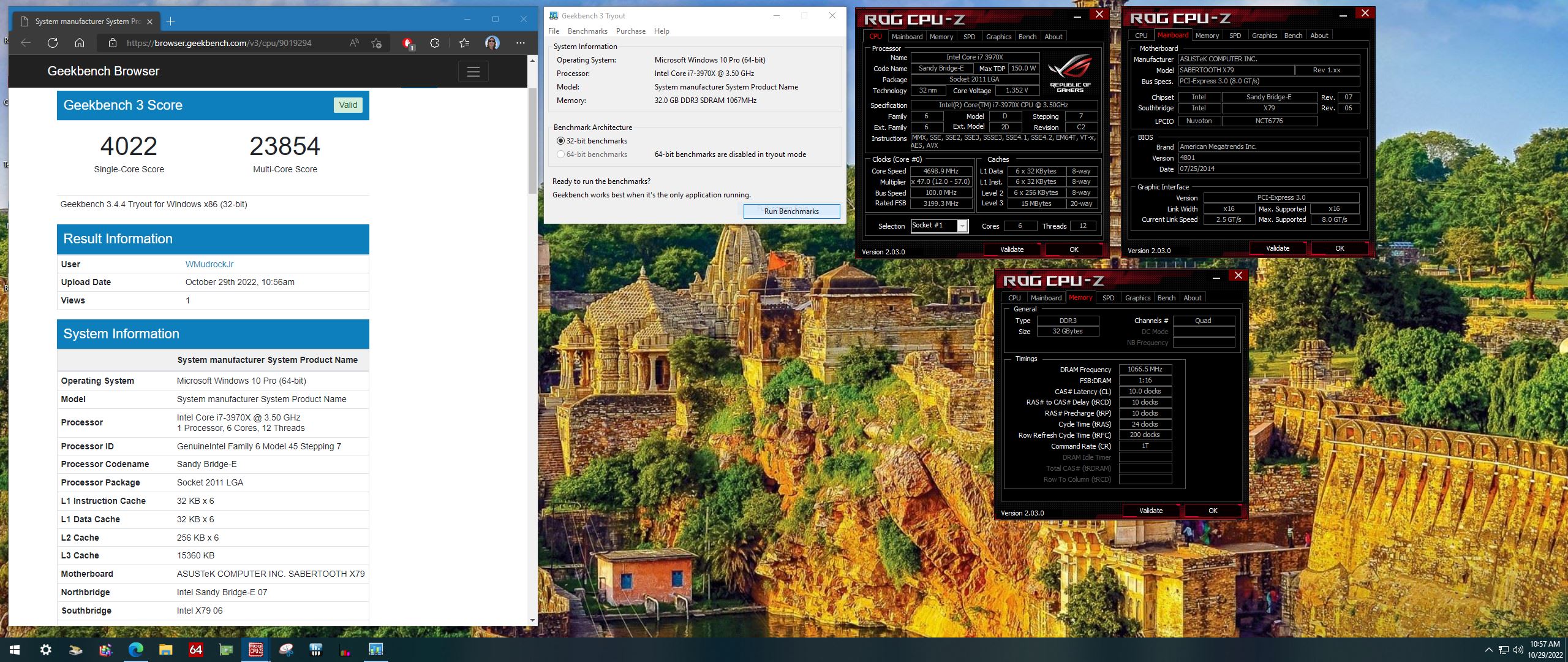1568x662 pixels.
Task: Click Validate in CPU tab window
Action: tap(1012, 249)
